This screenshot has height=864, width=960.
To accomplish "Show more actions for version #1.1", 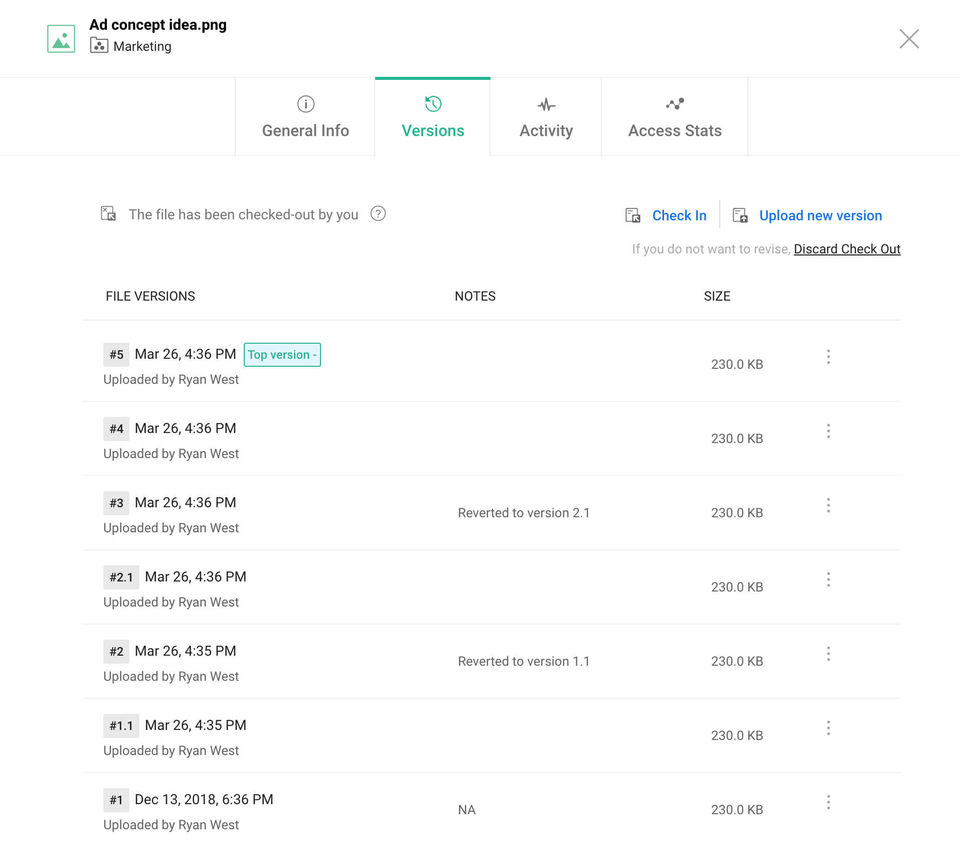I will (x=828, y=728).
